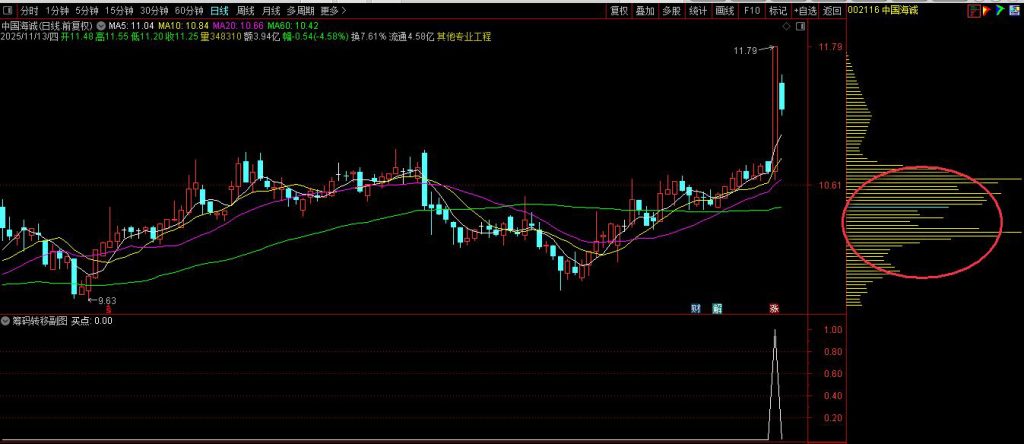The height and width of the screenshot is (444, 1024).
Task: Toggle the right panel icon near price axis
Action: (x=800, y=26)
